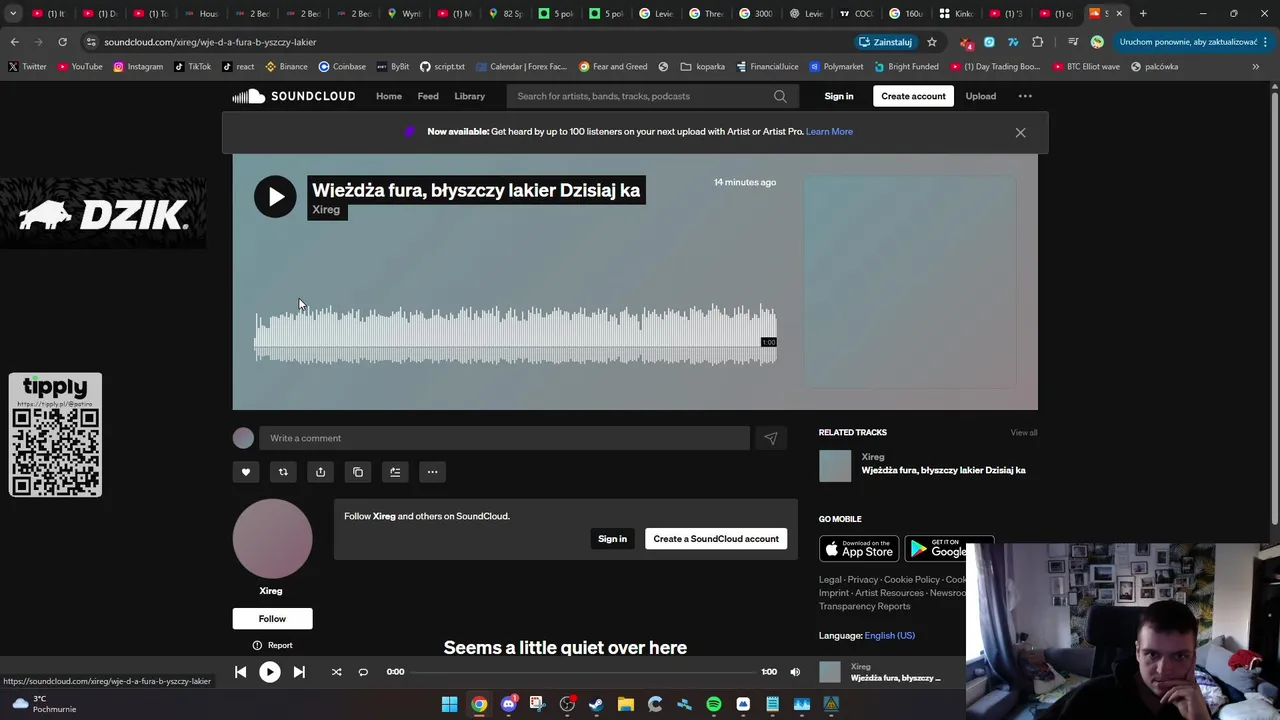Click Sign in in the top navigation
Viewport: 1280px width, 720px height.
coord(839,96)
